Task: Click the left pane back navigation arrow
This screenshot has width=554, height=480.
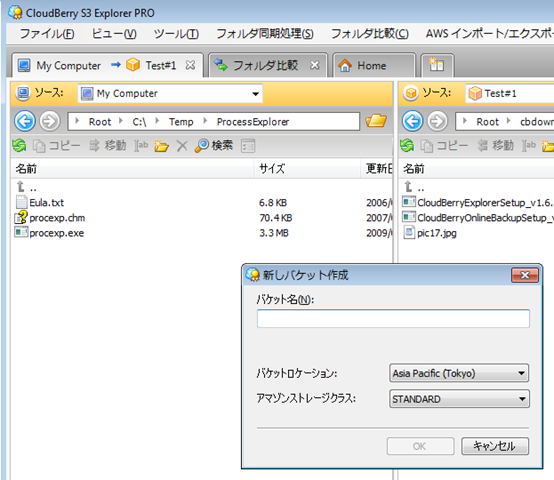Action: click(x=25, y=122)
